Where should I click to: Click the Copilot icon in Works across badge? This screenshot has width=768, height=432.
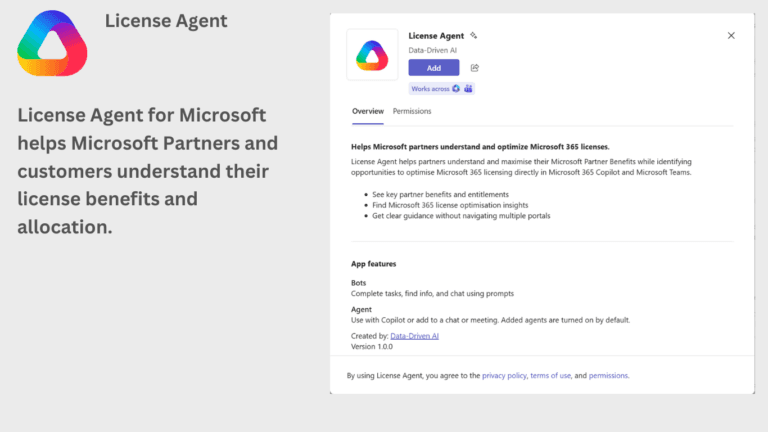point(456,88)
